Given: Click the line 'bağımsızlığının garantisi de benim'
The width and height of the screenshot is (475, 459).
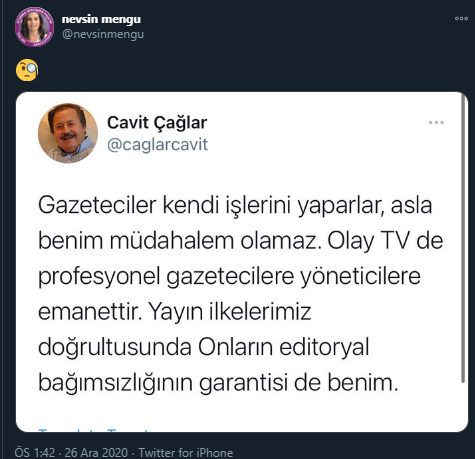Looking at the screenshot, I should (x=218, y=383).
